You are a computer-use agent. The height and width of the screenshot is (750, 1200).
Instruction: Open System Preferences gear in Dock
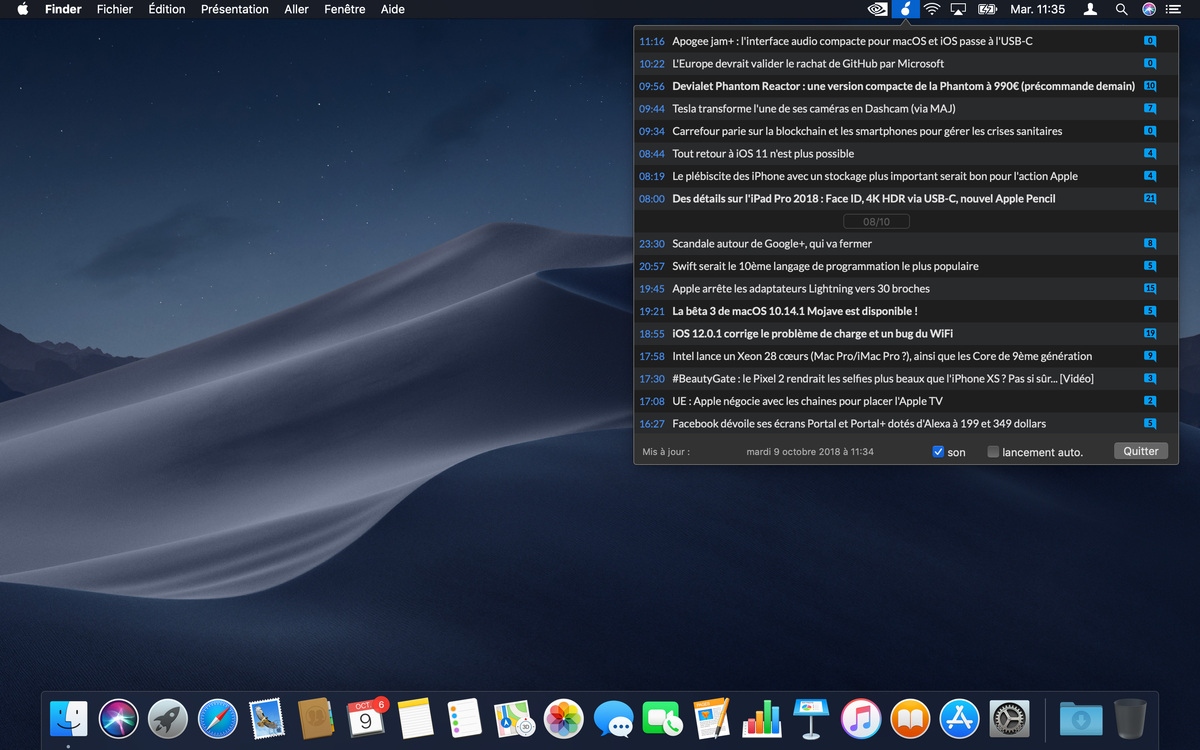(x=1009, y=719)
